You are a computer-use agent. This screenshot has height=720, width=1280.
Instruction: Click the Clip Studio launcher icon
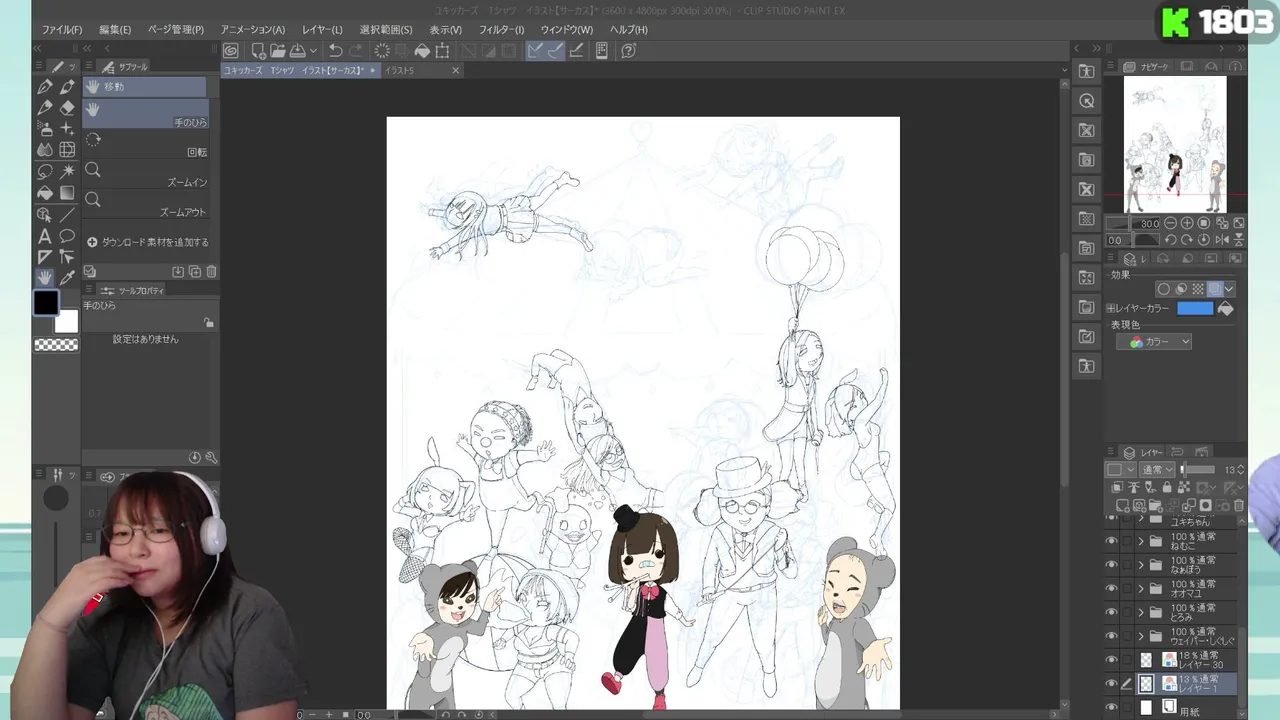tap(231, 50)
